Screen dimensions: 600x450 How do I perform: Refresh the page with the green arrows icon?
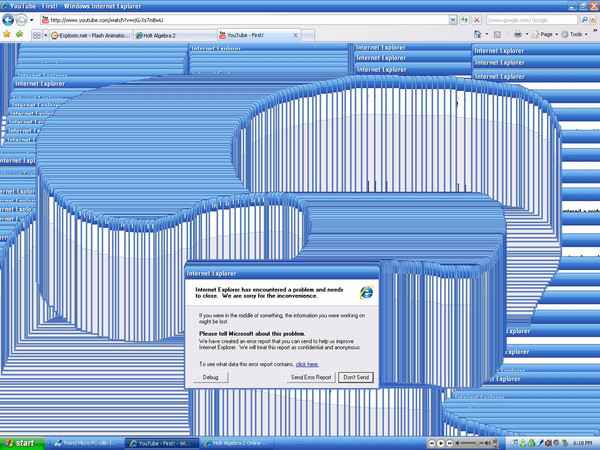(x=464, y=20)
